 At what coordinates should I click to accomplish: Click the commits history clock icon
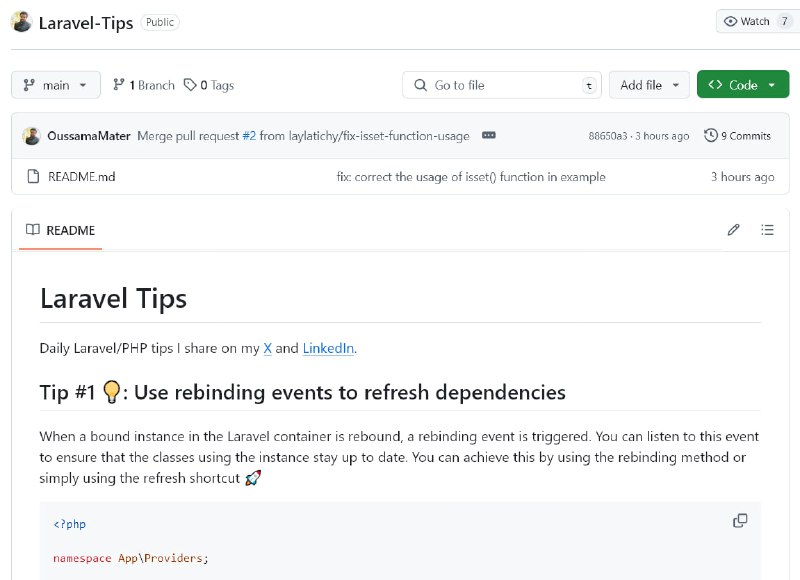[711, 136]
